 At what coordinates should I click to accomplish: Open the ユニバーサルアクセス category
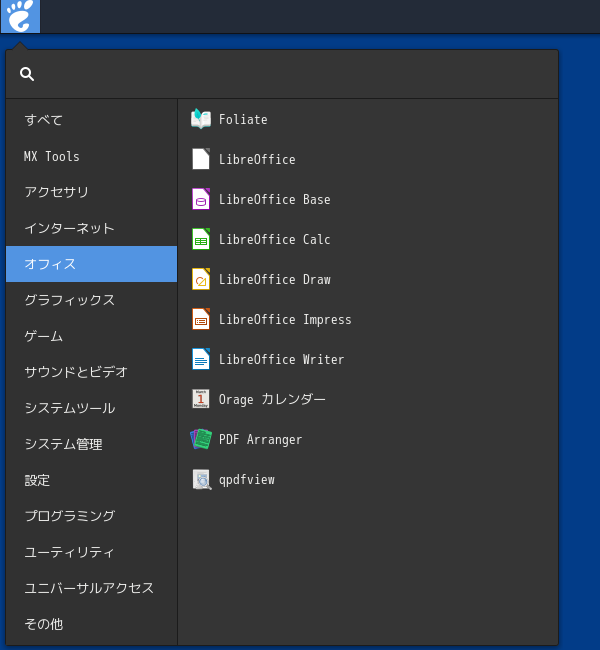(x=92, y=588)
